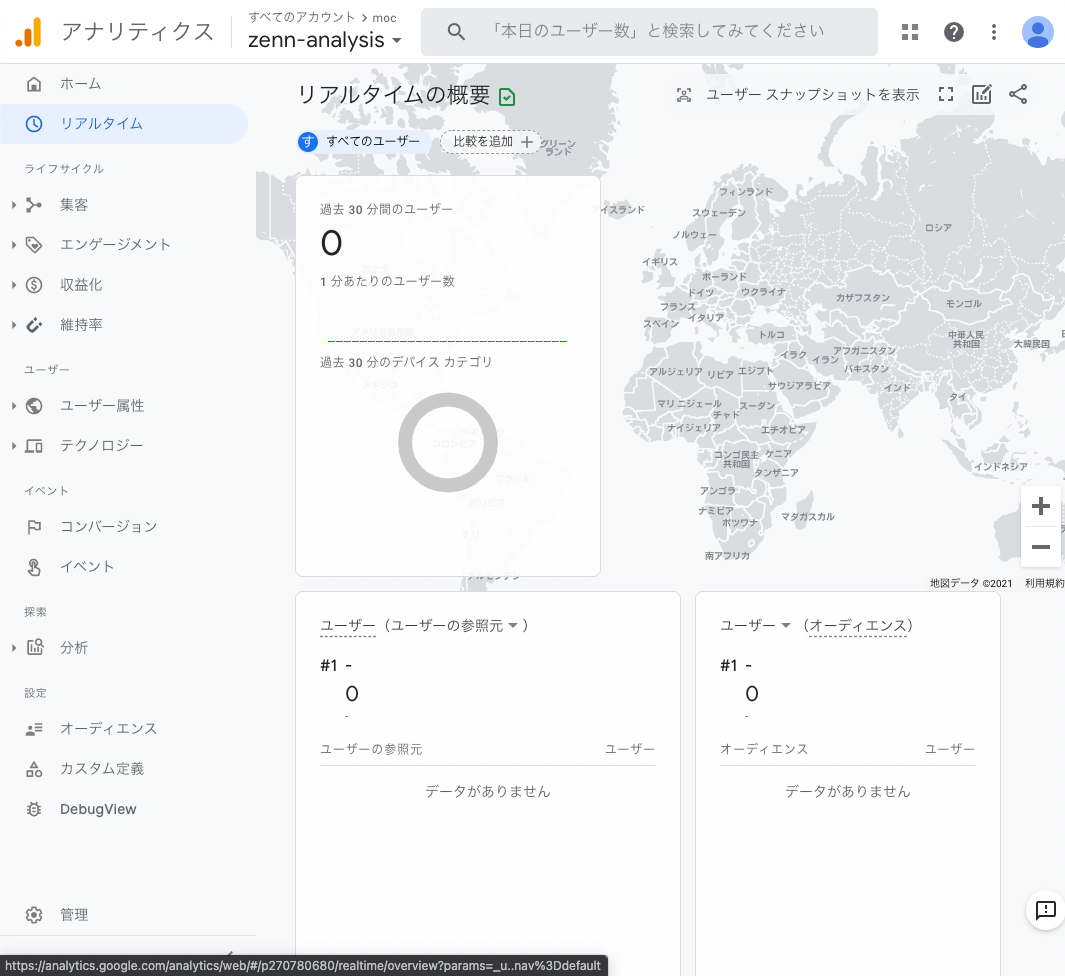Open イベント item in the sidebar
This screenshot has height=976, width=1065.
click(87, 566)
